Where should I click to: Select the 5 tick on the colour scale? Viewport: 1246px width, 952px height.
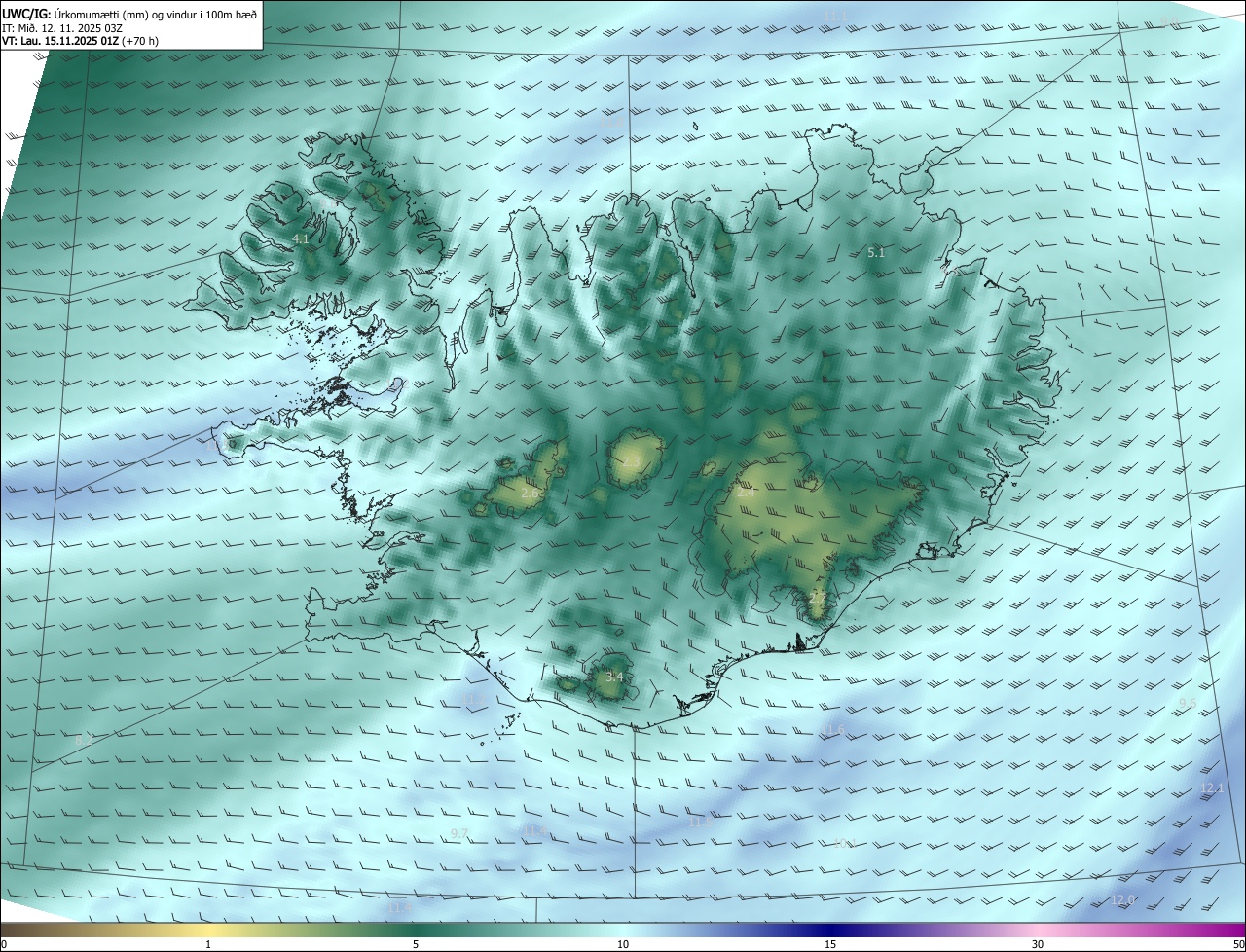[x=416, y=944]
